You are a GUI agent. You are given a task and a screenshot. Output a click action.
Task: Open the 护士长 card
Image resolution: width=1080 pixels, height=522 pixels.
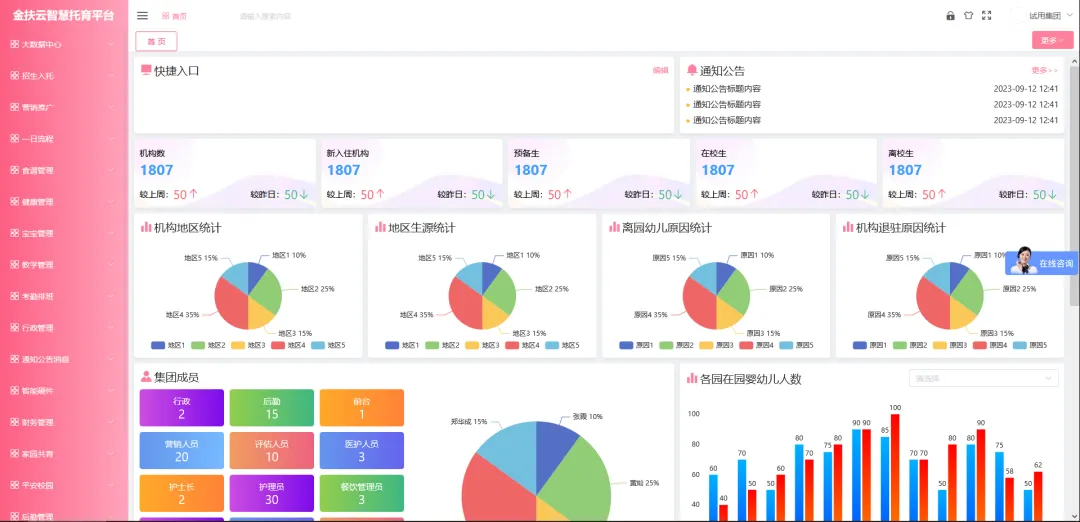pos(182,493)
